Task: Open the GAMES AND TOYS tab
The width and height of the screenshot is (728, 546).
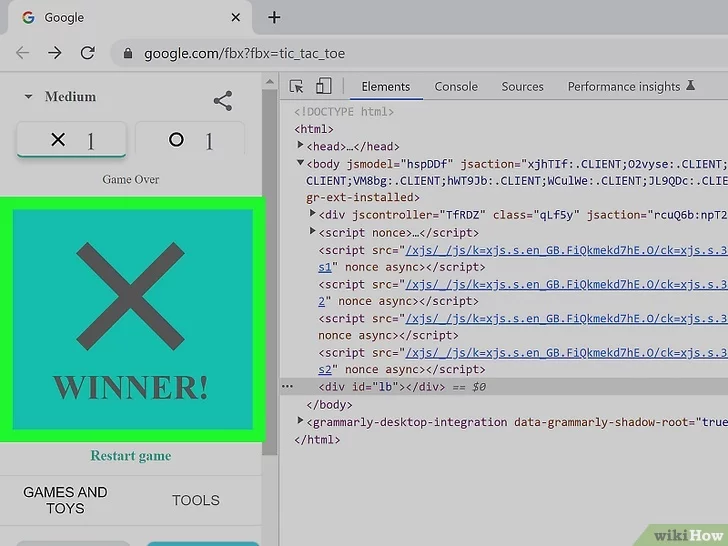Action: pyautogui.click(x=65, y=500)
